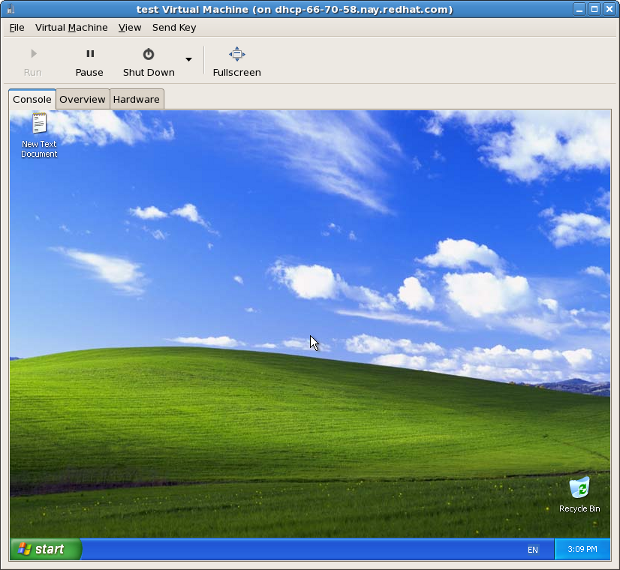
Task: Open the View menu
Action: click(x=130, y=28)
